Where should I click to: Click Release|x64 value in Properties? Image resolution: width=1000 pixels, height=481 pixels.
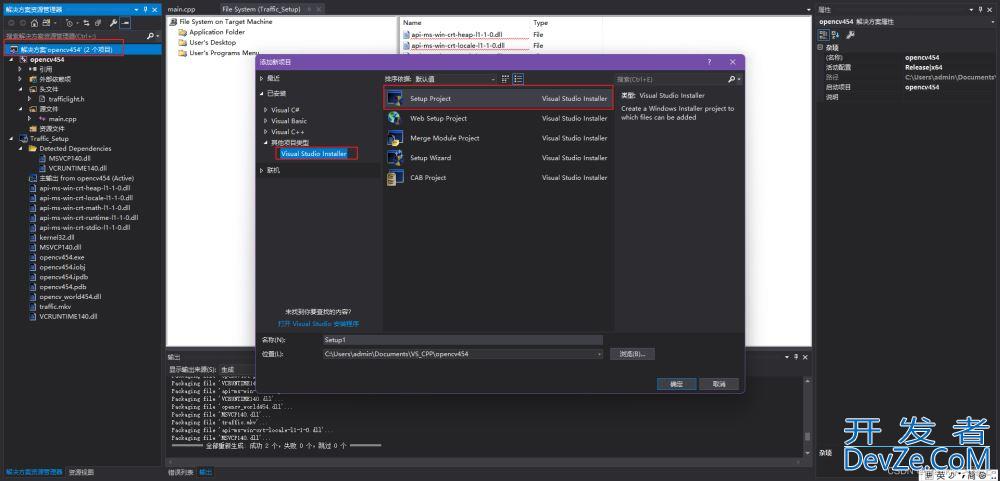[x=925, y=67]
